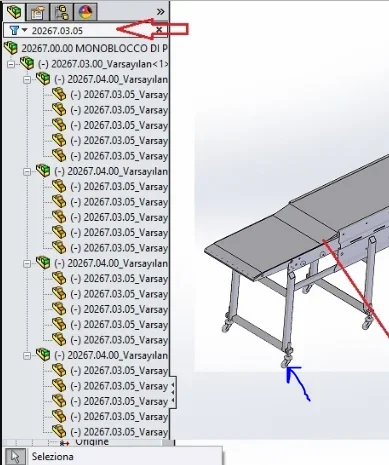Screen dimensions: 389x465
Task: Collapse the 20267.03.00_Varsayılan subassembly node
Action: pyautogui.click(x=11, y=64)
